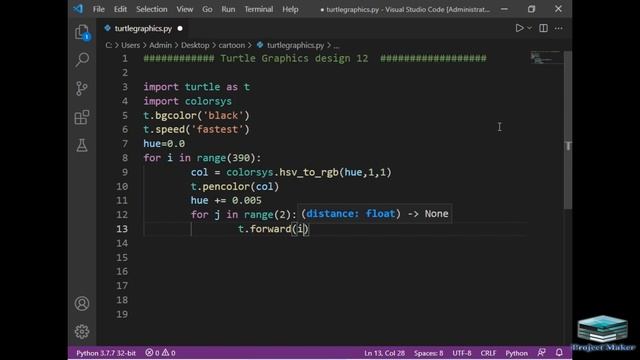
Task: Click the Turtle Graphics design 12 comment
Action: (315, 58)
